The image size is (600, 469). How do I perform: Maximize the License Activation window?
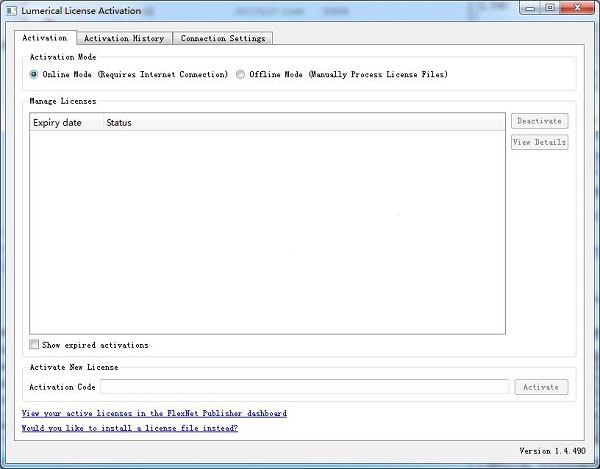click(x=550, y=8)
